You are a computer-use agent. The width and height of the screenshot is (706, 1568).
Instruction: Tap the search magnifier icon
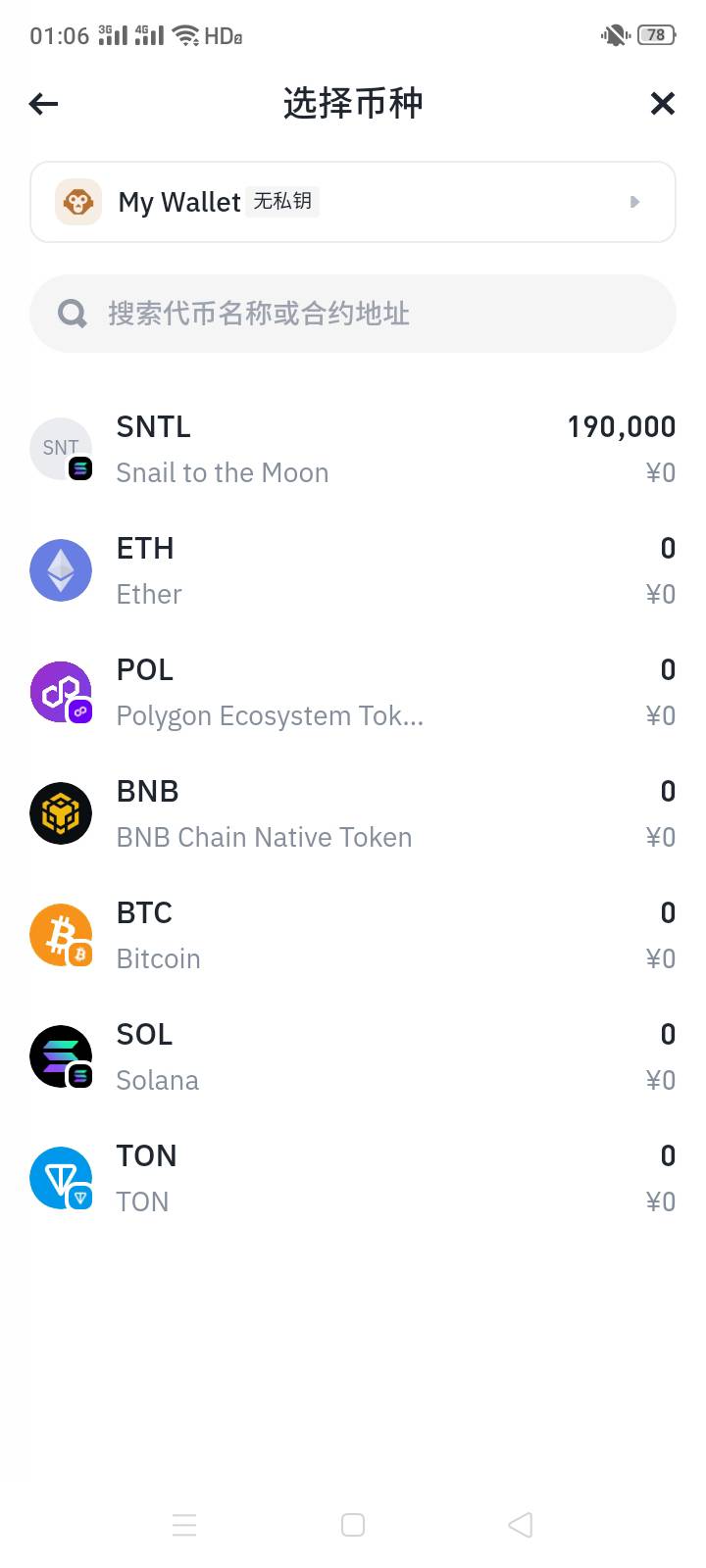click(x=73, y=314)
